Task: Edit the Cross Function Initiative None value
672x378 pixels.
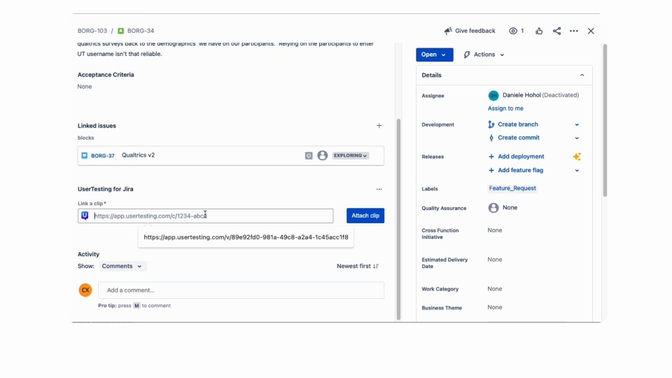Action: (495, 230)
